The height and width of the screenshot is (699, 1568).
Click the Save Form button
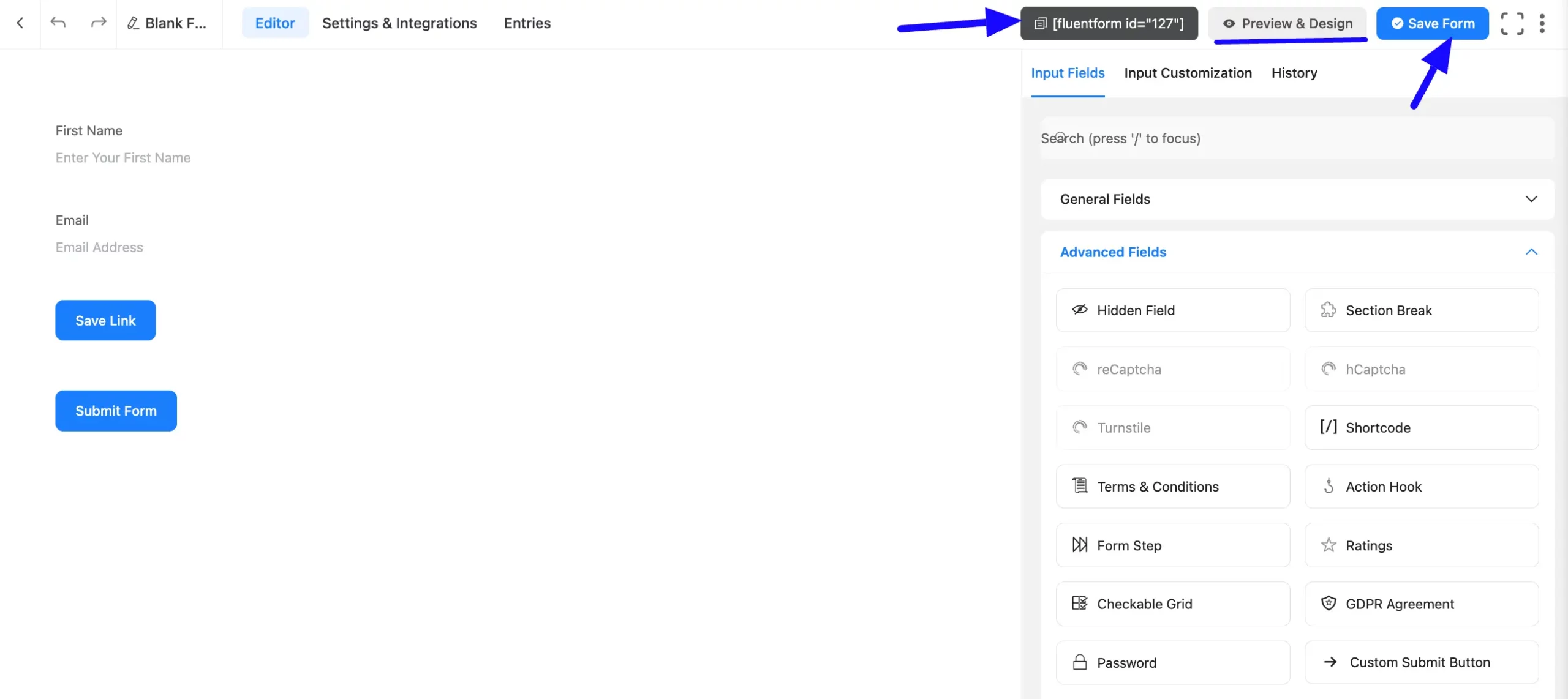(x=1432, y=23)
